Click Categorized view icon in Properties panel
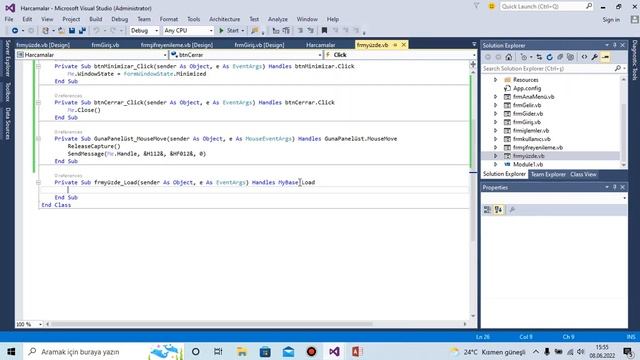Screen dimensions: 640x360 click(487, 210)
